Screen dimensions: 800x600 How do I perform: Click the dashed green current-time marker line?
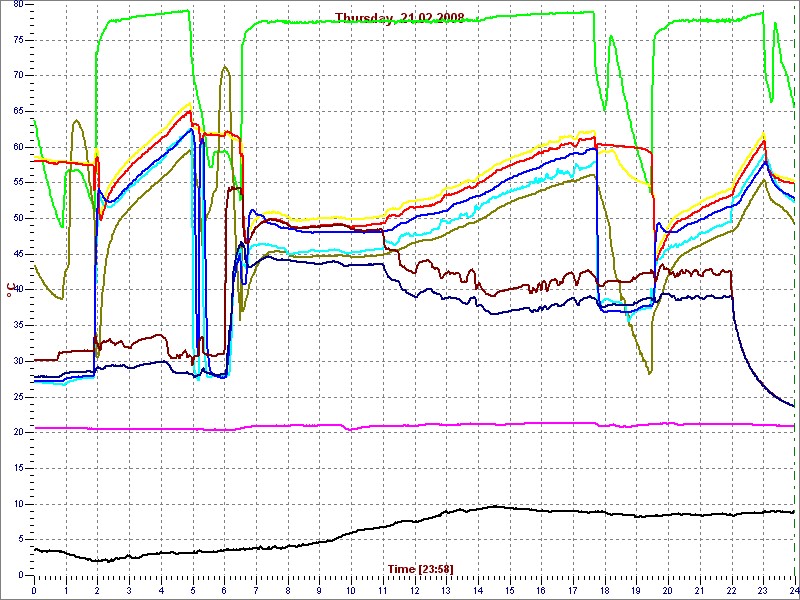(795, 300)
